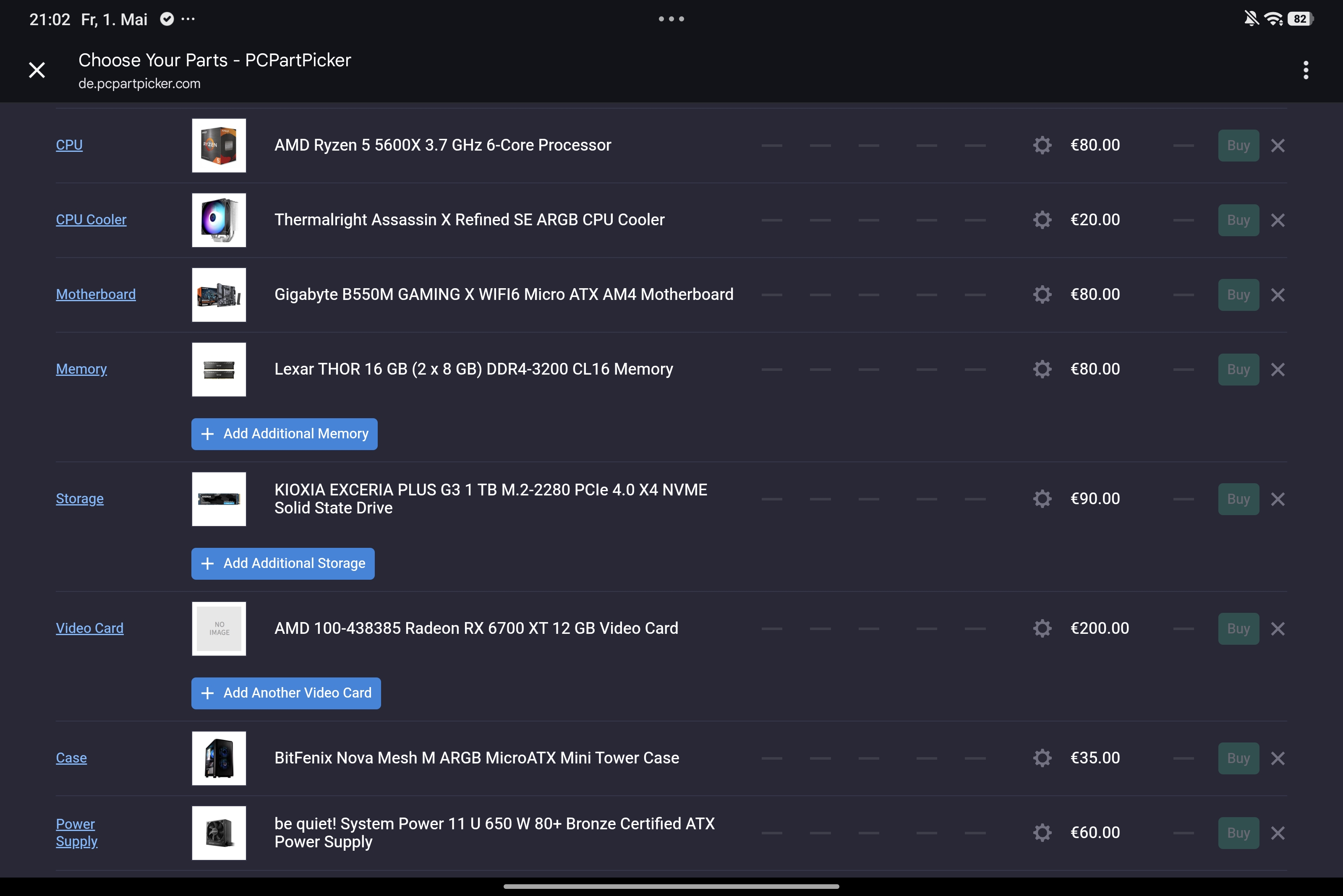
Task: Open settings gear for AMD Ryzen 5 5600X
Action: 1042,145
